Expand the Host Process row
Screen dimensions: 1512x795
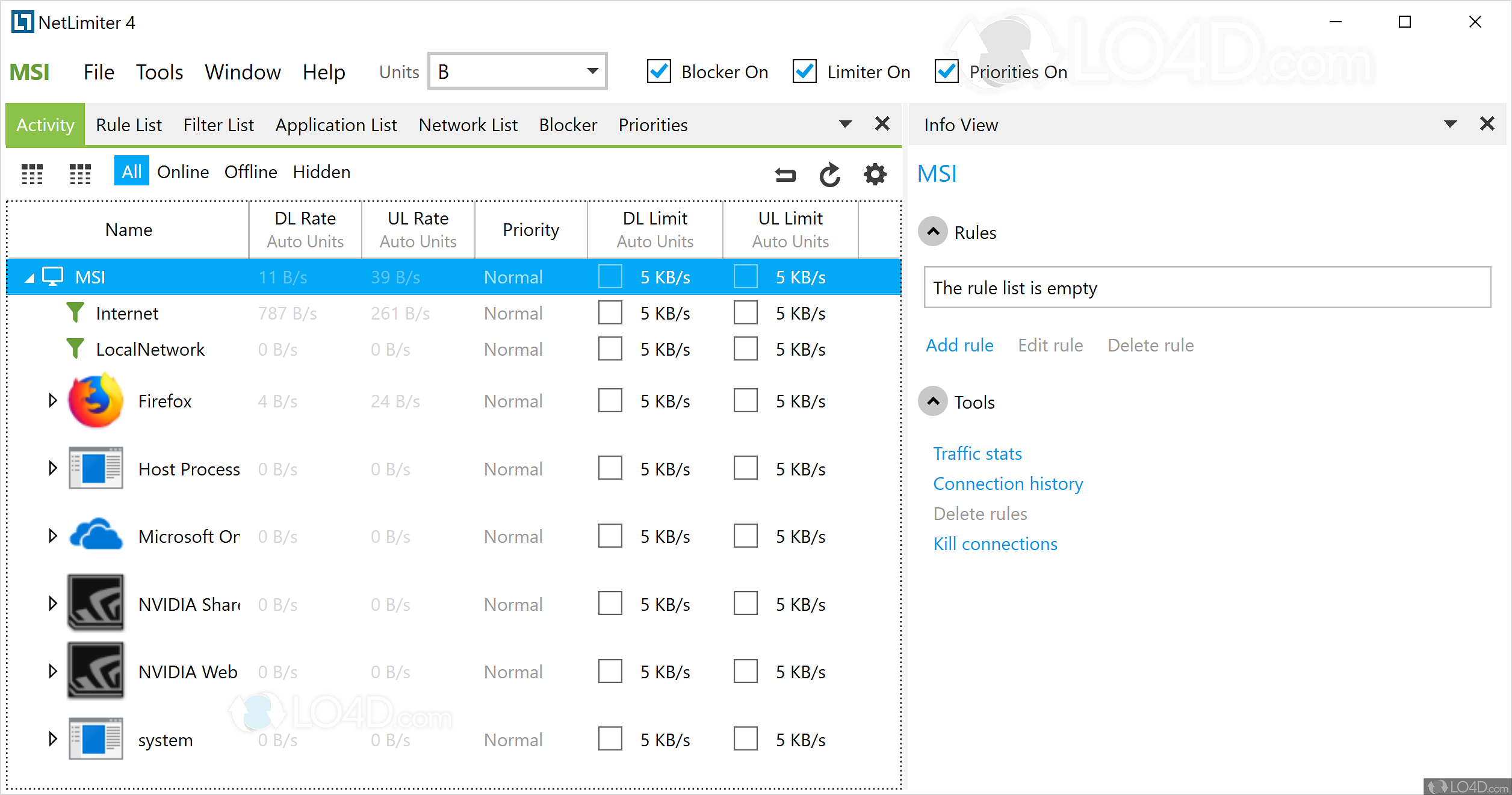(52, 468)
